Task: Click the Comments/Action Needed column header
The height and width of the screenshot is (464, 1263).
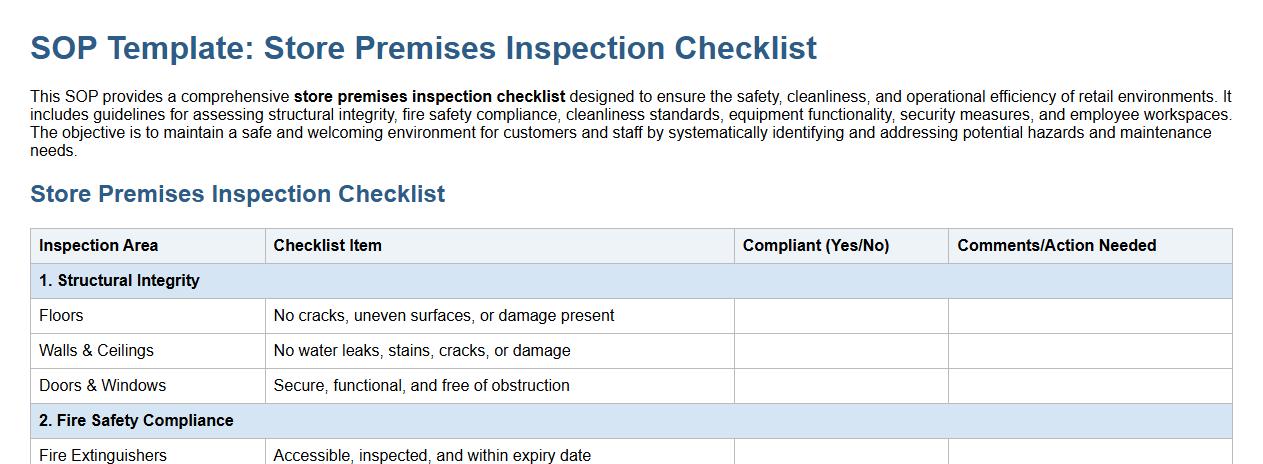Action: point(1056,246)
